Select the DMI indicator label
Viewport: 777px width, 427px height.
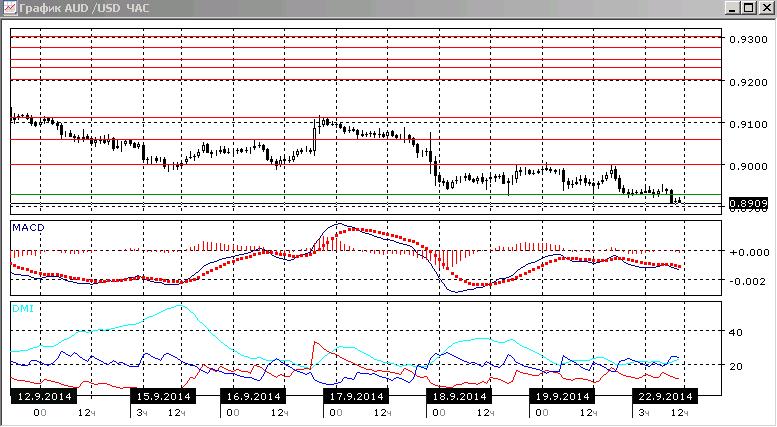click(x=22, y=309)
